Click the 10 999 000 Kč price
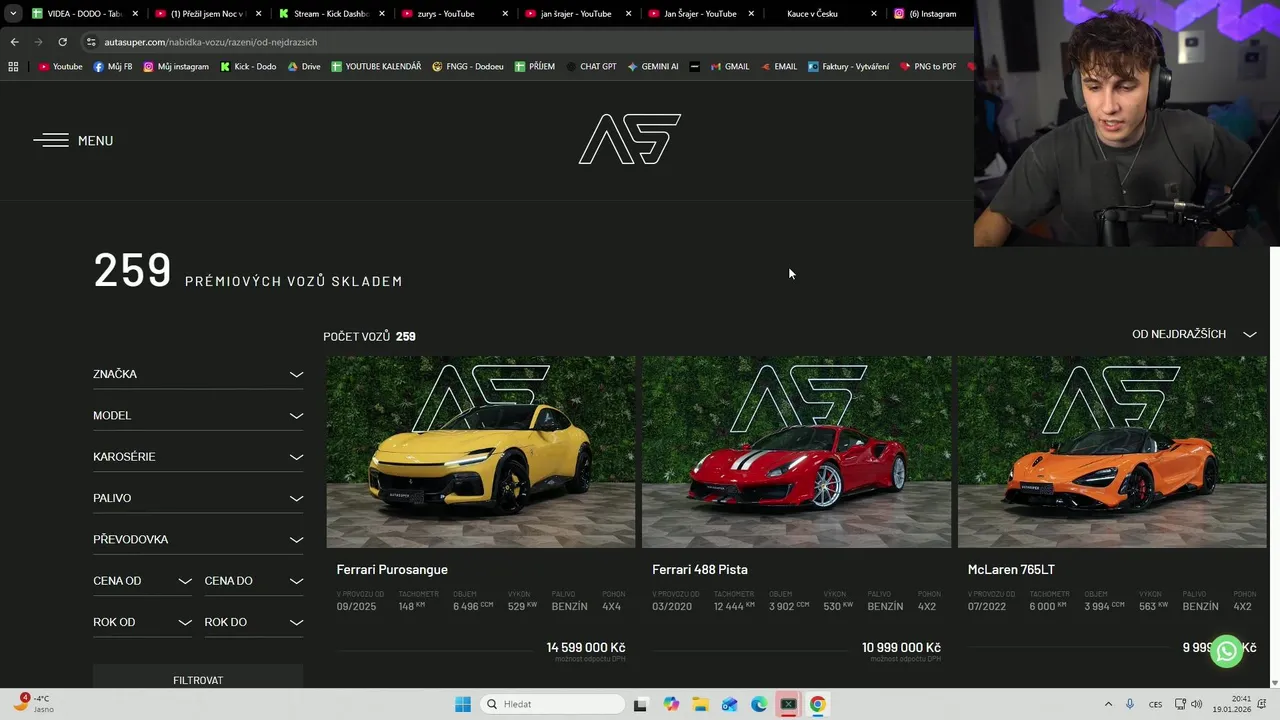1280x720 pixels. click(x=901, y=648)
